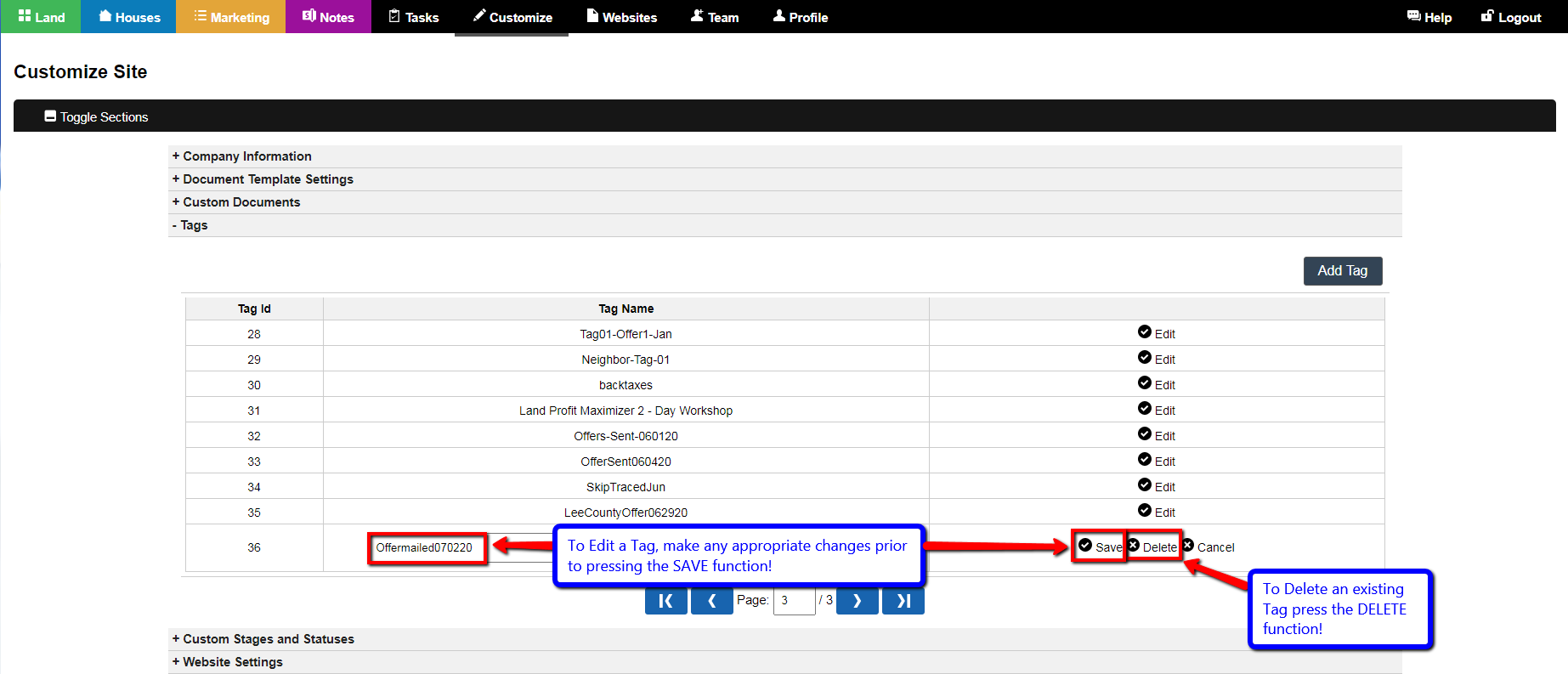Click the Neighbor-Tag-01 name cell
The image size is (1568, 674).
(626, 359)
